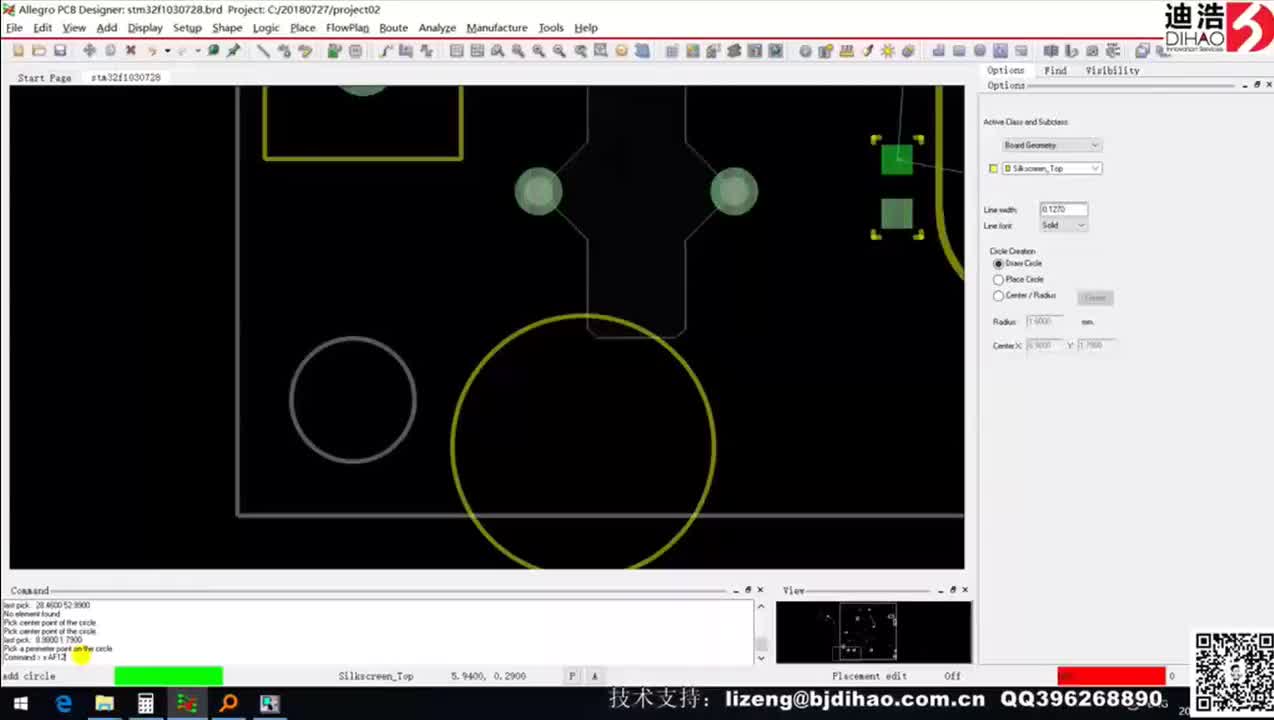Viewport: 1274px width, 720px height.
Task: Click the brush-shaped icon left of sun
Action: click(x=867, y=51)
